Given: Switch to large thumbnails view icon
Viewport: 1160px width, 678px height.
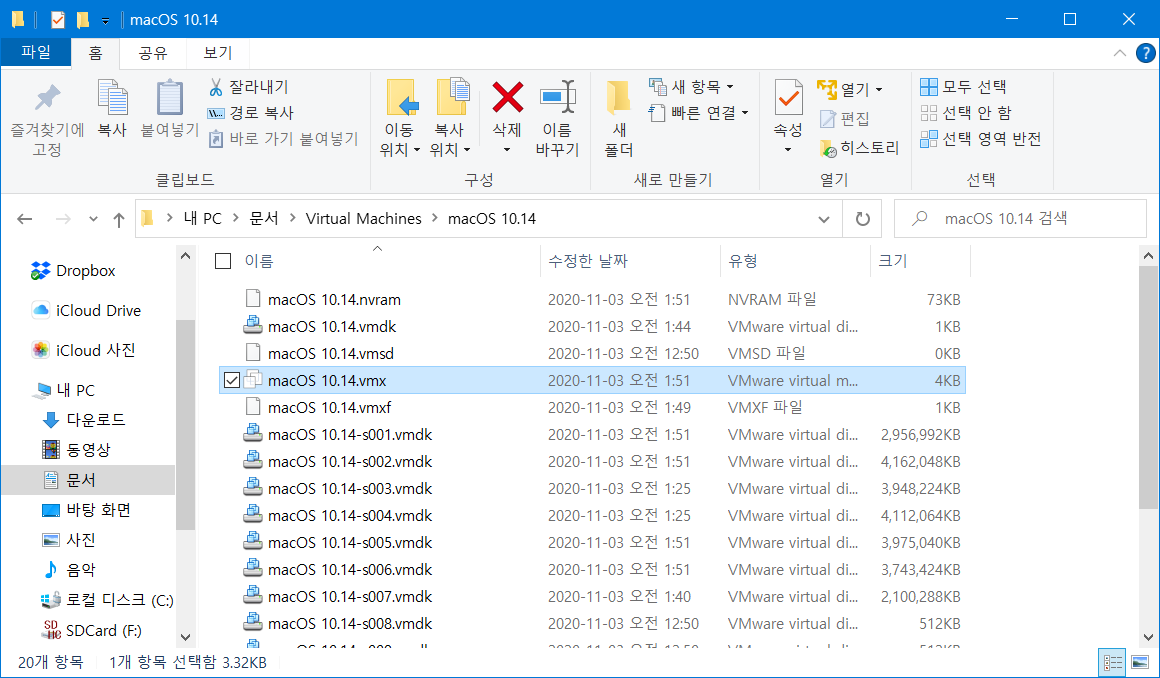Looking at the screenshot, I should (x=1140, y=662).
